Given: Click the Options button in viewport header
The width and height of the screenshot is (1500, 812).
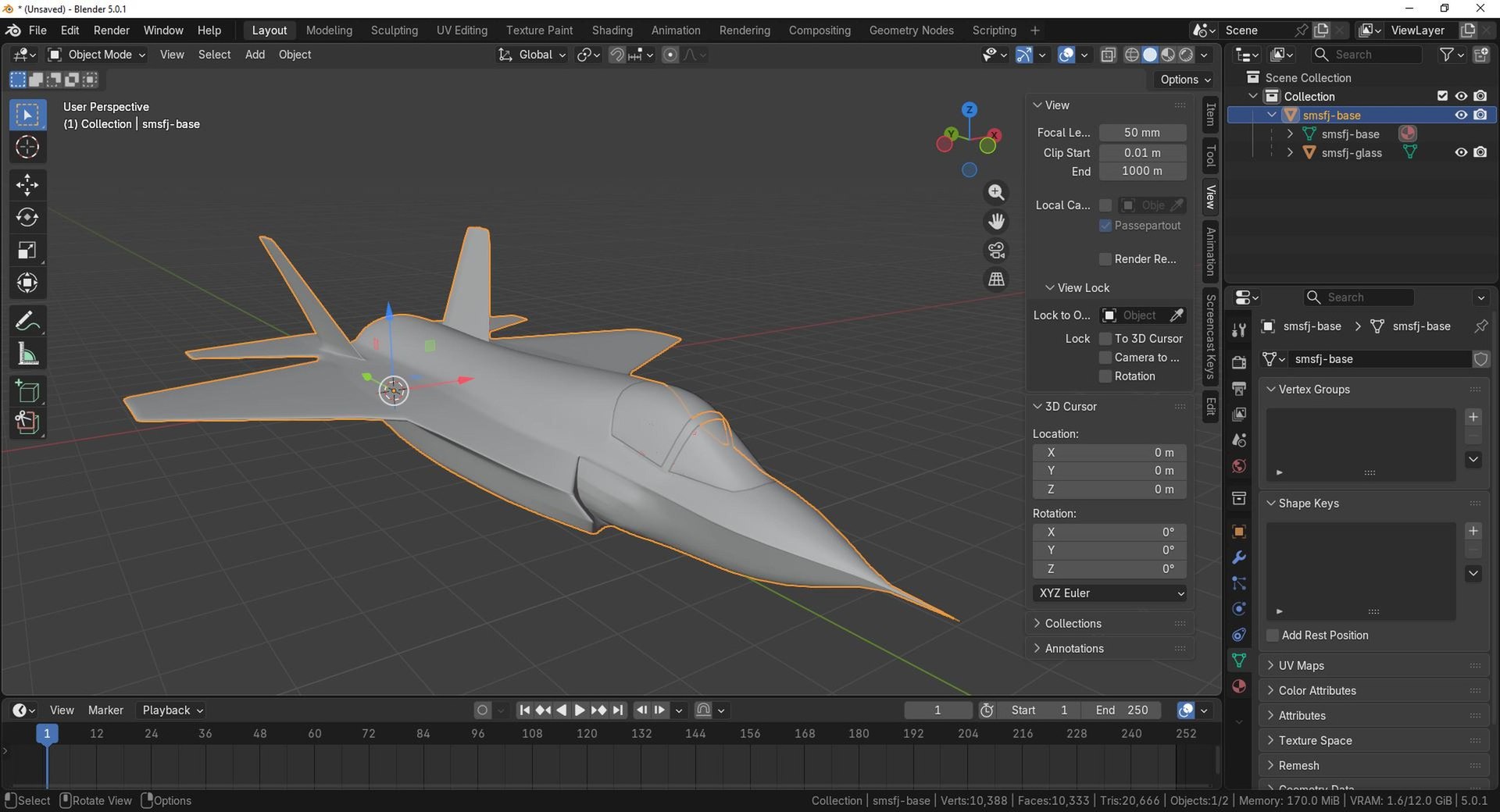Looking at the screenshot, I should [x=1184, y=80].
